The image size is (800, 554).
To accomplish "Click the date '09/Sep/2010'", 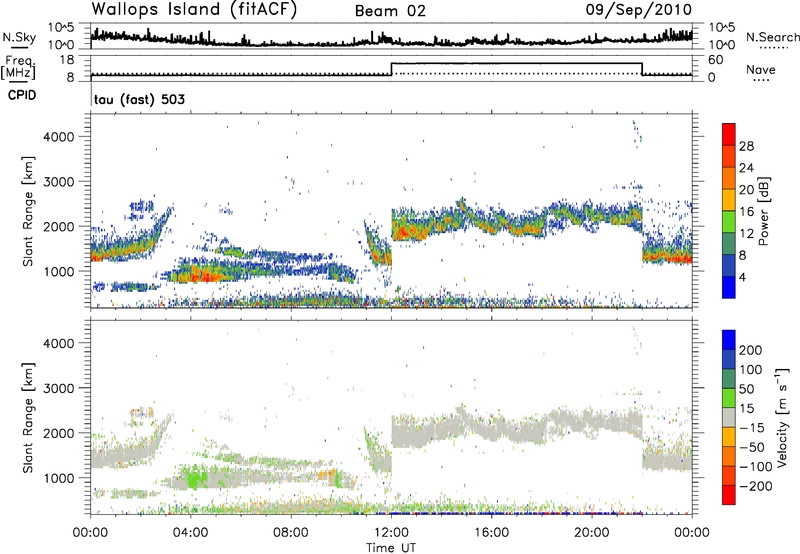I will (x=638, y=9).
